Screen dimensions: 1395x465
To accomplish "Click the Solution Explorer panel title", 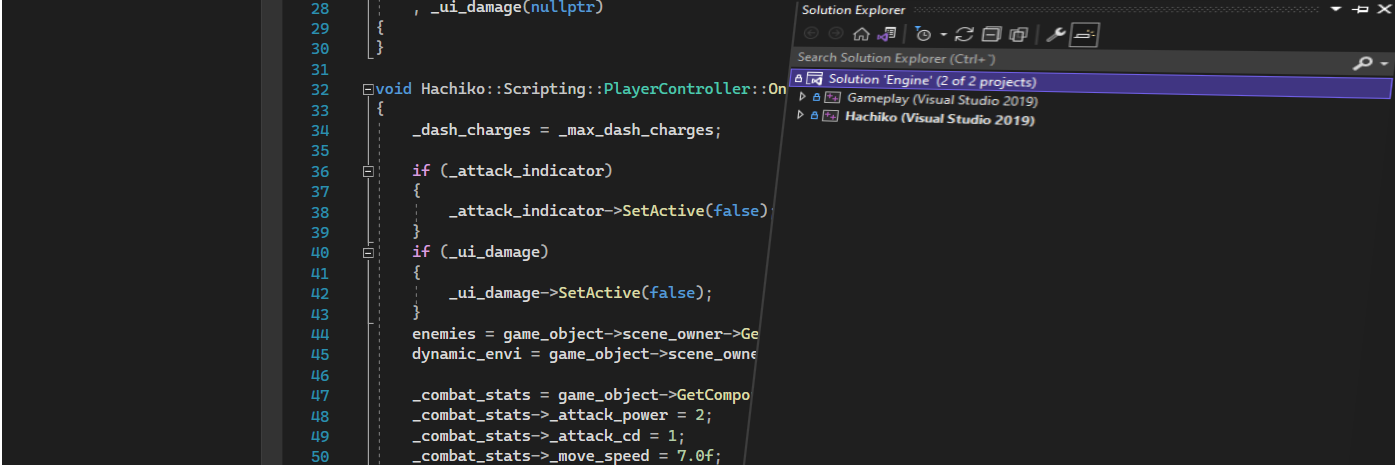I will point(853,9).
